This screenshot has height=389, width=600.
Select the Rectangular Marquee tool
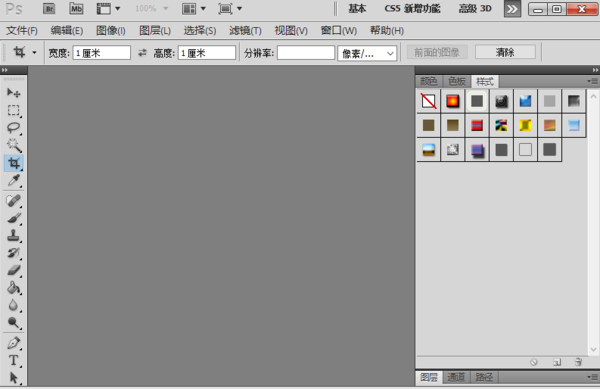point(14,110)
